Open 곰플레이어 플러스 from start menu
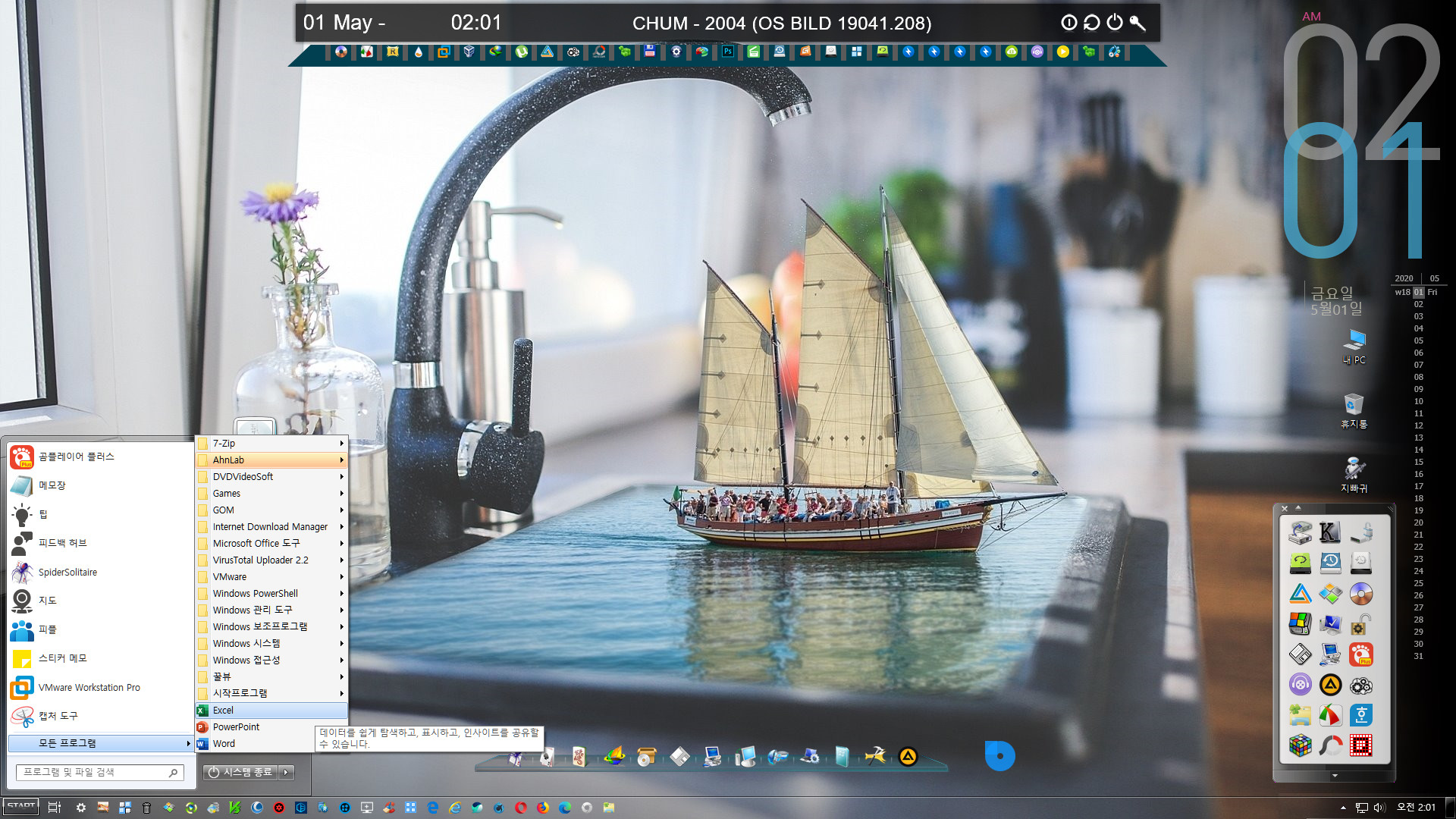This screenshot has height=819, width=1456. 100,457
